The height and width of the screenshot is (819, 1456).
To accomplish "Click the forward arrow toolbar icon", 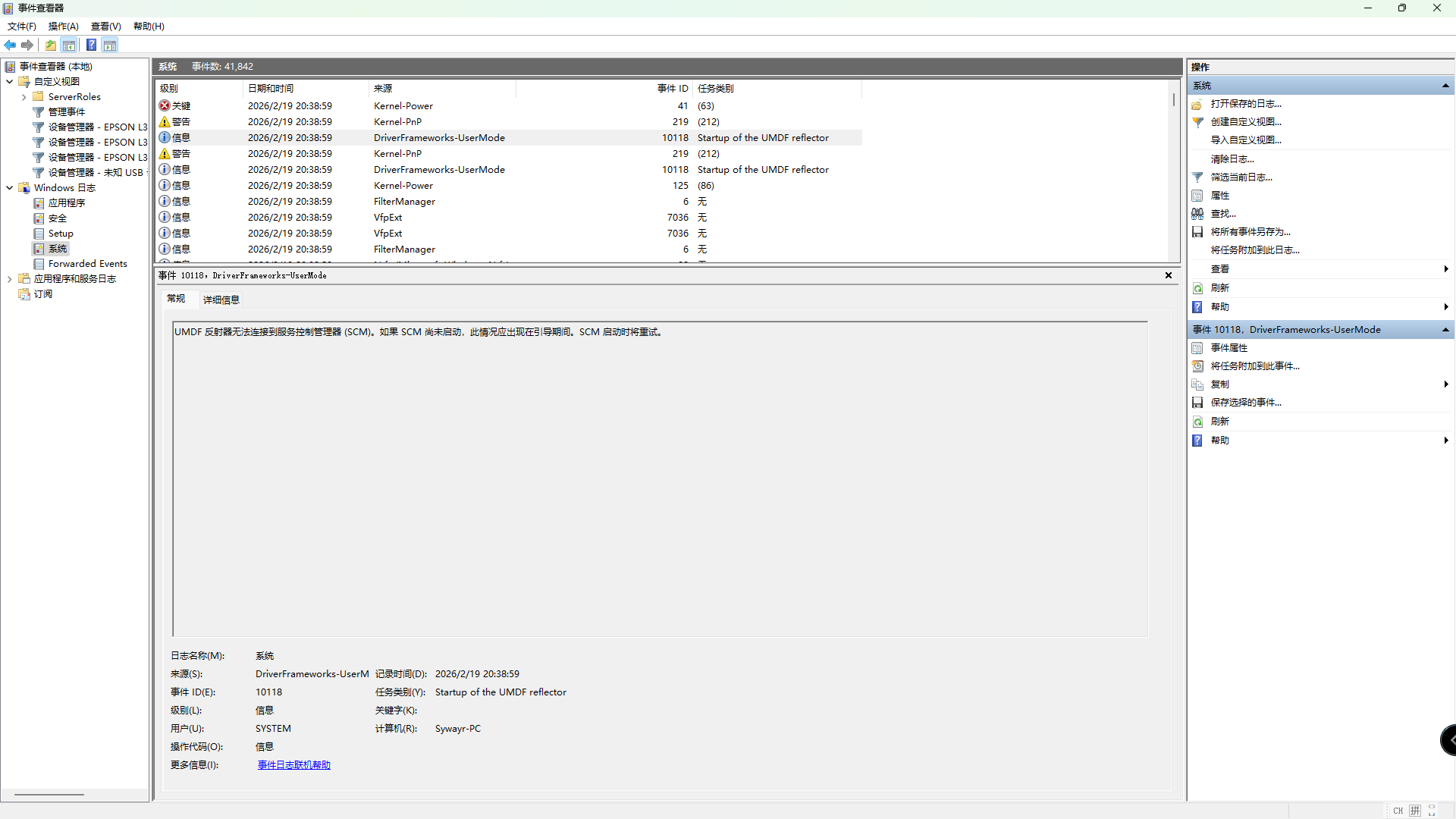I will point(27,45).
